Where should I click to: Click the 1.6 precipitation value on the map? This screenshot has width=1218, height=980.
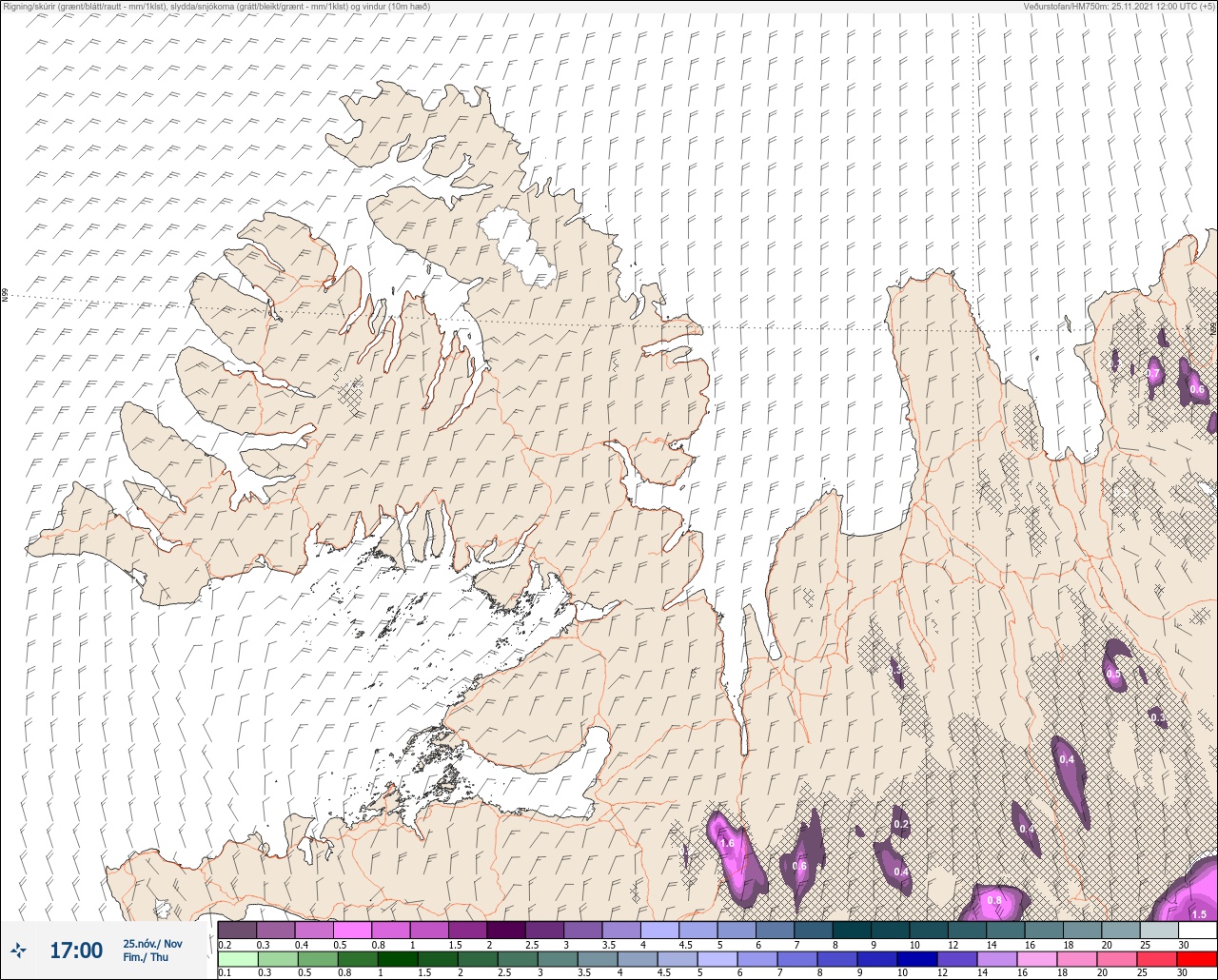[x=728, y=844]
